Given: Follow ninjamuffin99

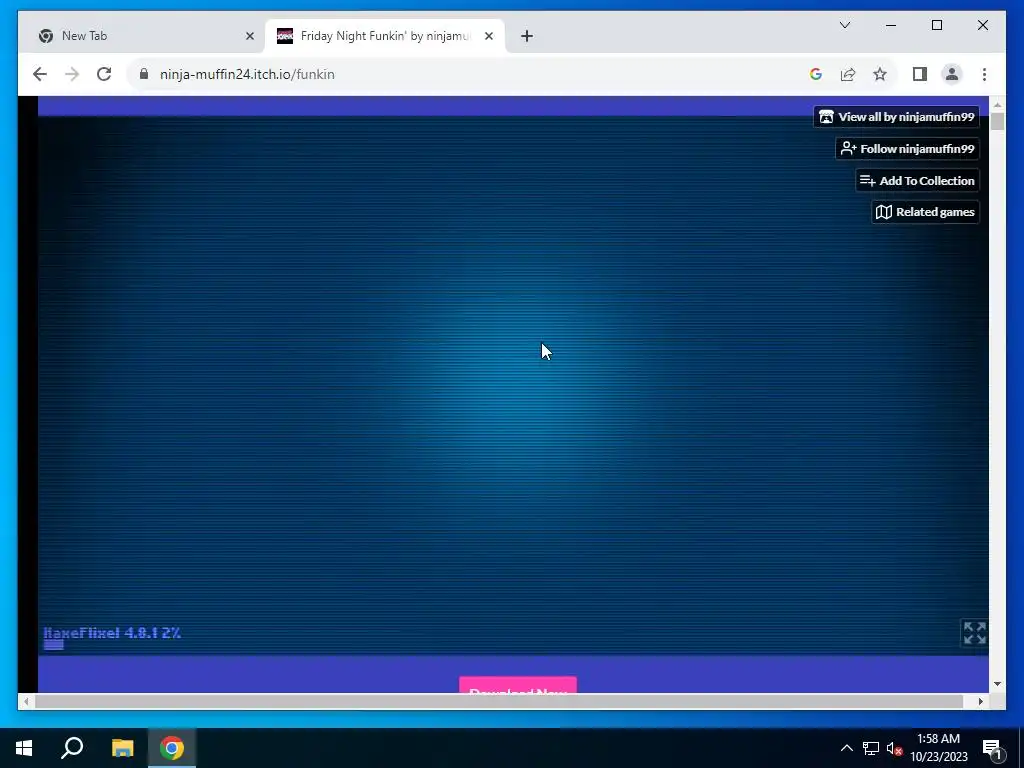Looking at the screenshot, I should pos(907,149).
